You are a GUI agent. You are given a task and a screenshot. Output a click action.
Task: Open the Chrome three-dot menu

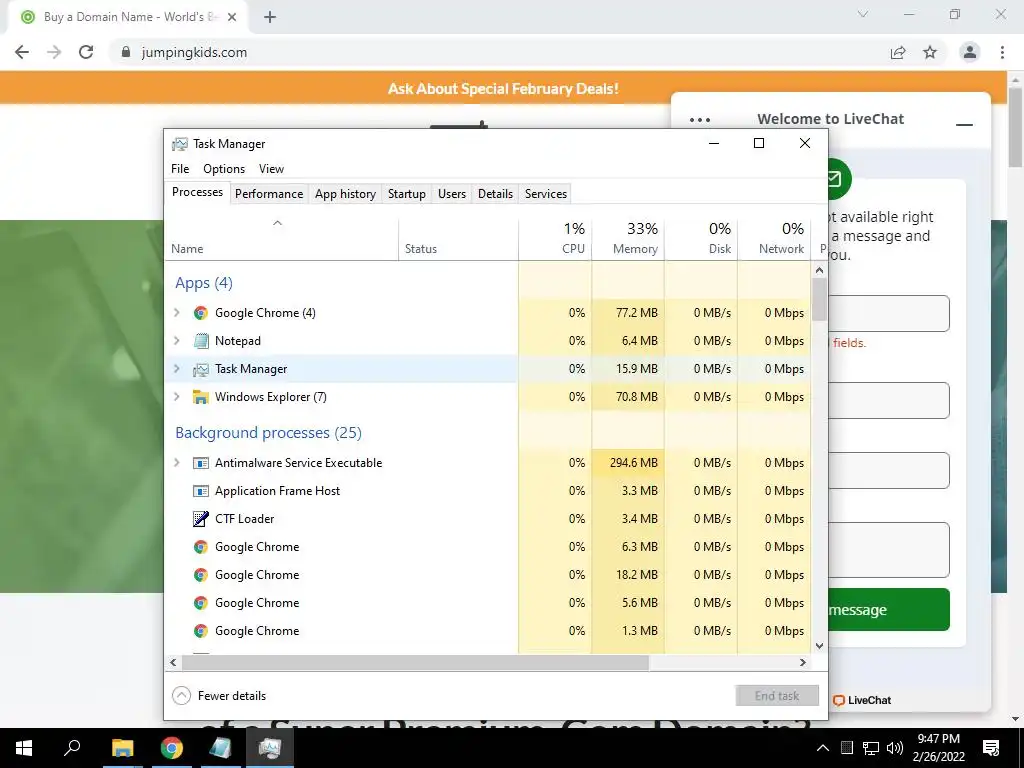pyautogui.click(x=1002, y=52)
